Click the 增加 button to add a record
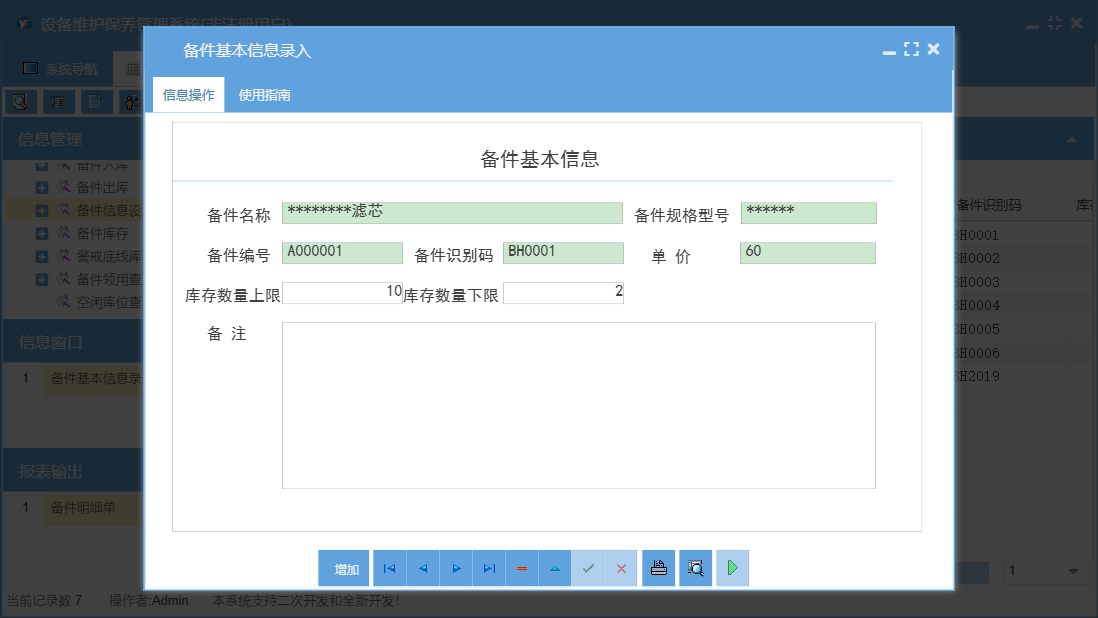This screenshot has height=618, width=1098. click(x=343, y=568)
